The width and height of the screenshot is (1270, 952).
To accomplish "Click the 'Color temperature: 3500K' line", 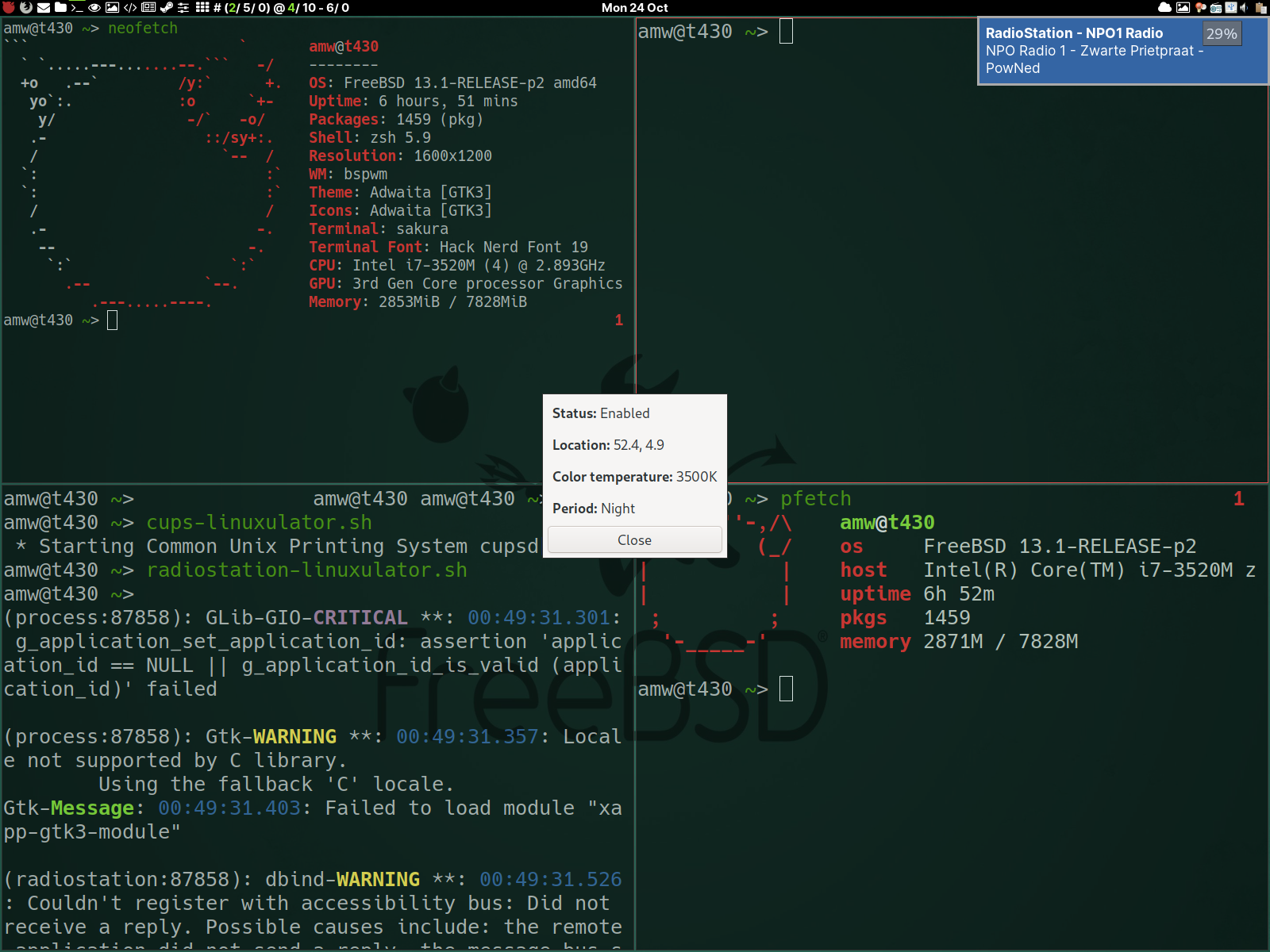I will tap(634, 477).
